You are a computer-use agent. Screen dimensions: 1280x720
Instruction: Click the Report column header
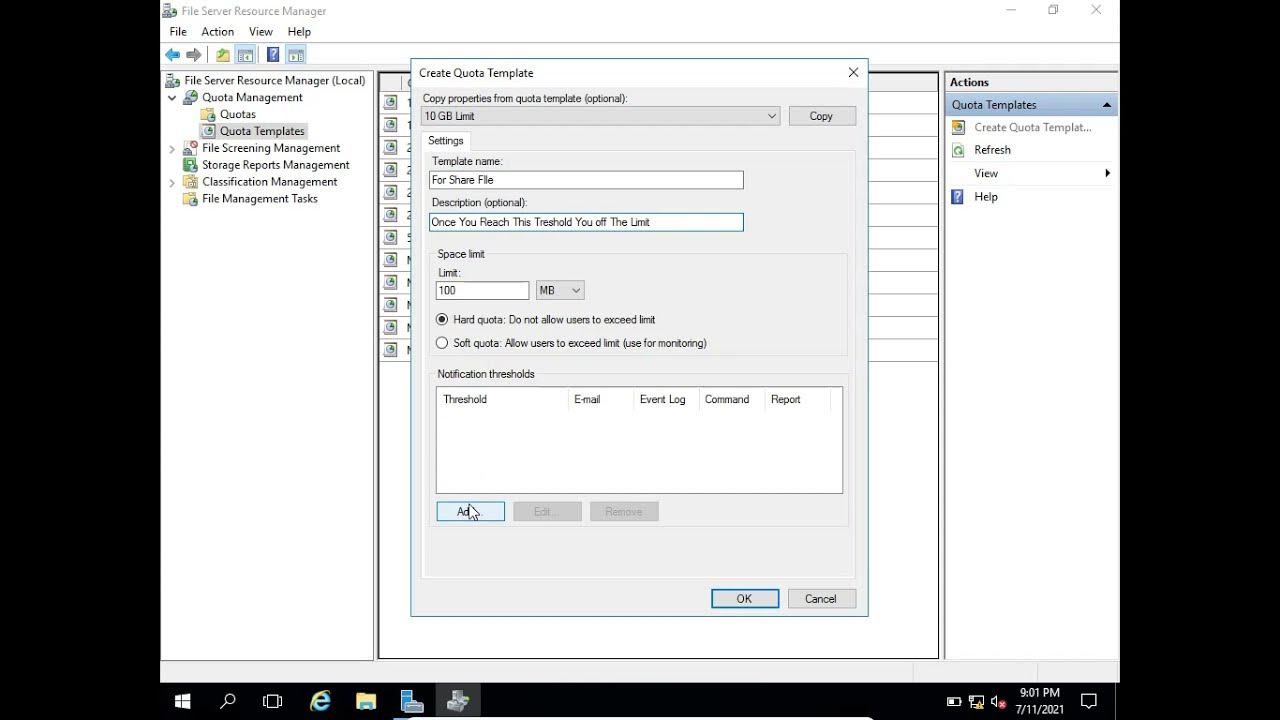(797, 399)
